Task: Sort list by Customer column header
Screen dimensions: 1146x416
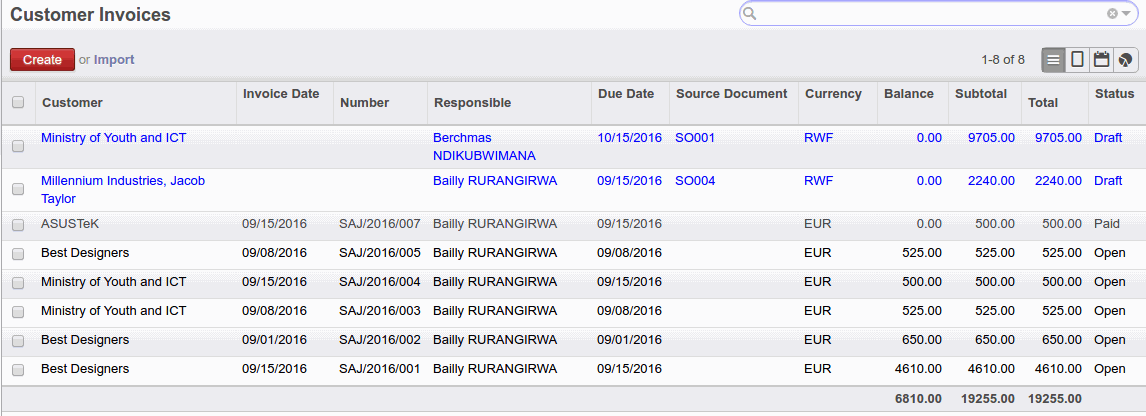Action: [x=72, y=103]
